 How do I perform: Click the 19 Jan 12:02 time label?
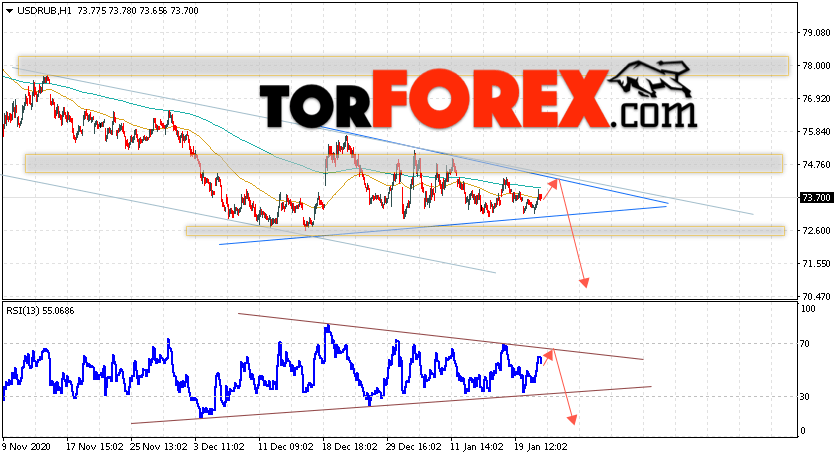click(x=541, y=446)
